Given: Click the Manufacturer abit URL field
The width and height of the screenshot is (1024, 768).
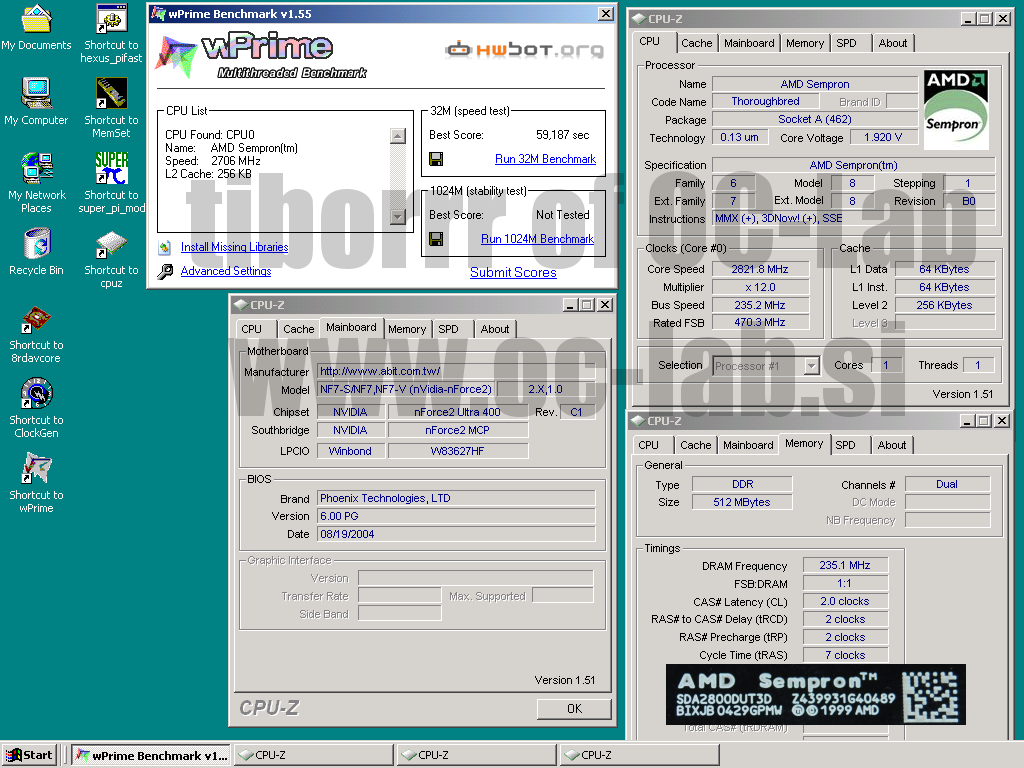Looking at the screenshot, I should (x=456, y=371).
